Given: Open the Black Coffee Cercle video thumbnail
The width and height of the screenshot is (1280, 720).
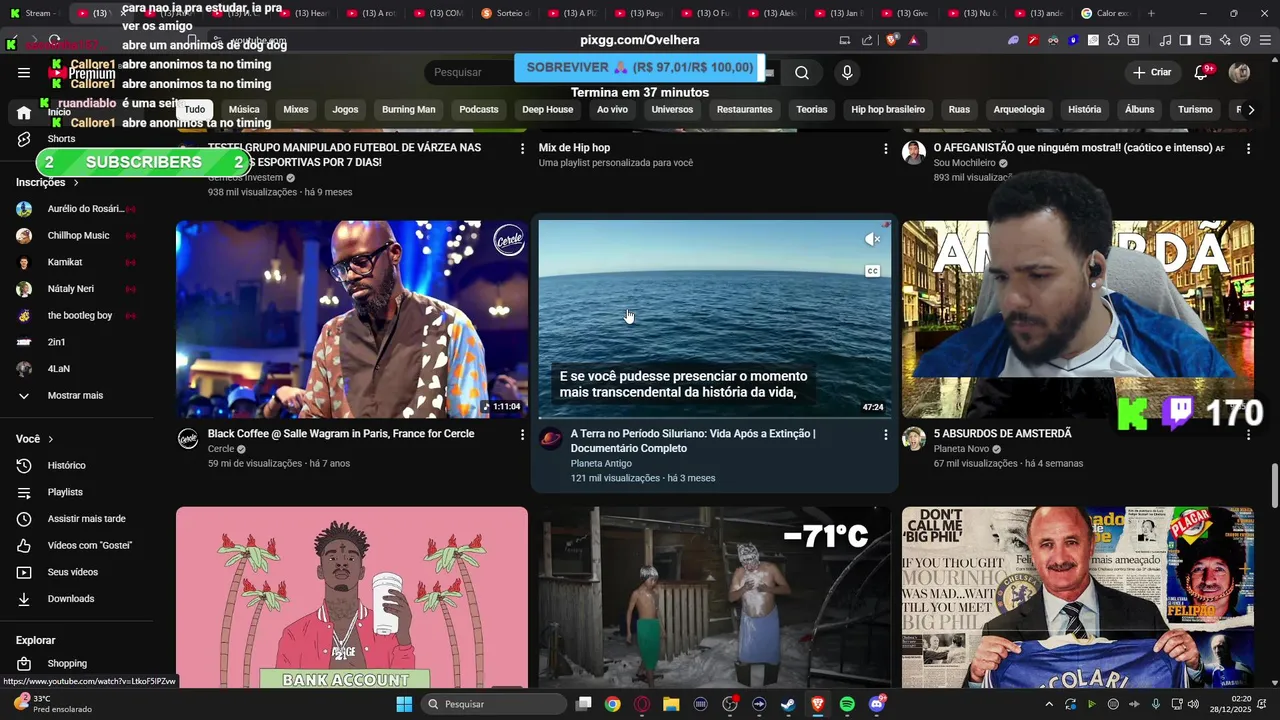Looking at the screenshot, I should tap(352, 319).
